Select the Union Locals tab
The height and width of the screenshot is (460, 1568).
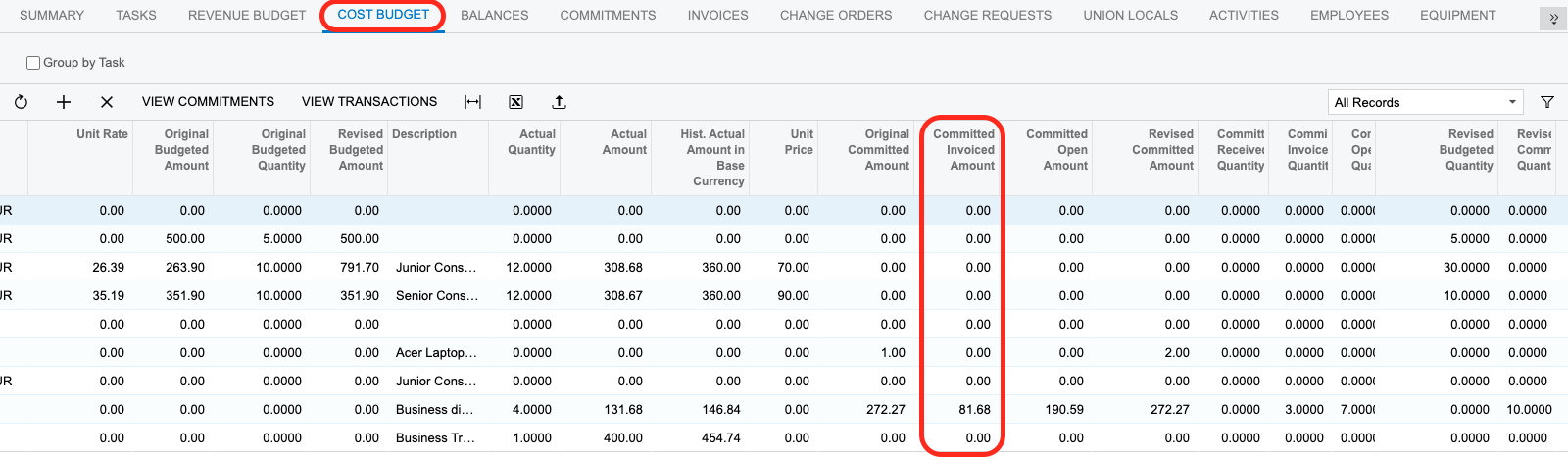point(1130,16)
